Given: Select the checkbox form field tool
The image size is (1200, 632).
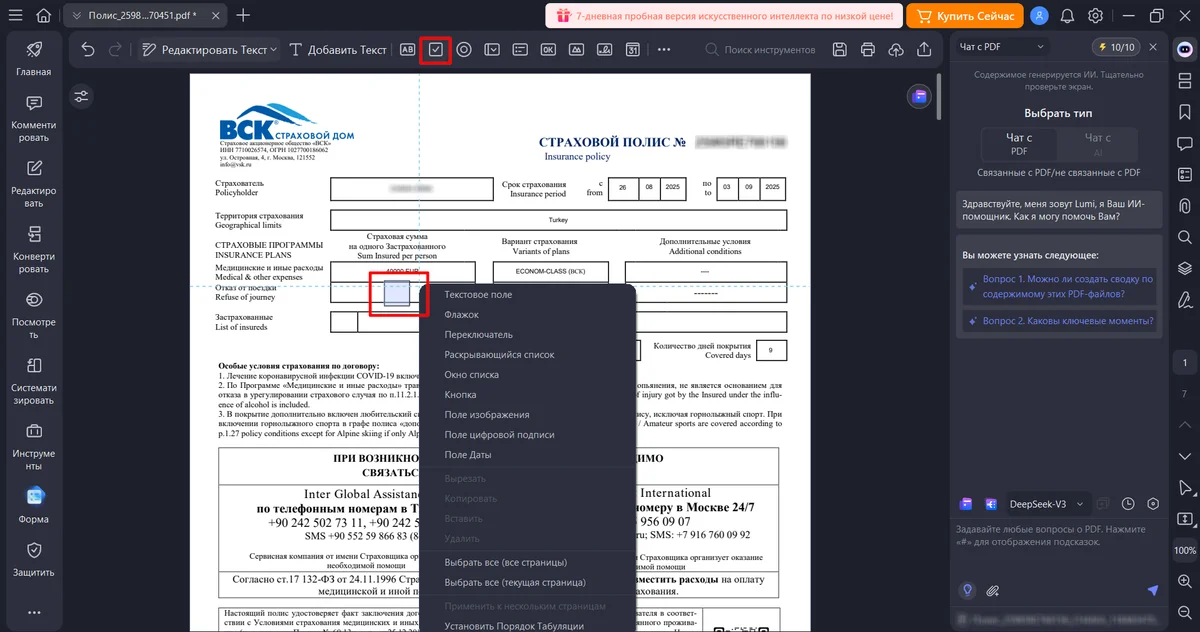Looking at the screenshot, I should click(x=435, y=49).
